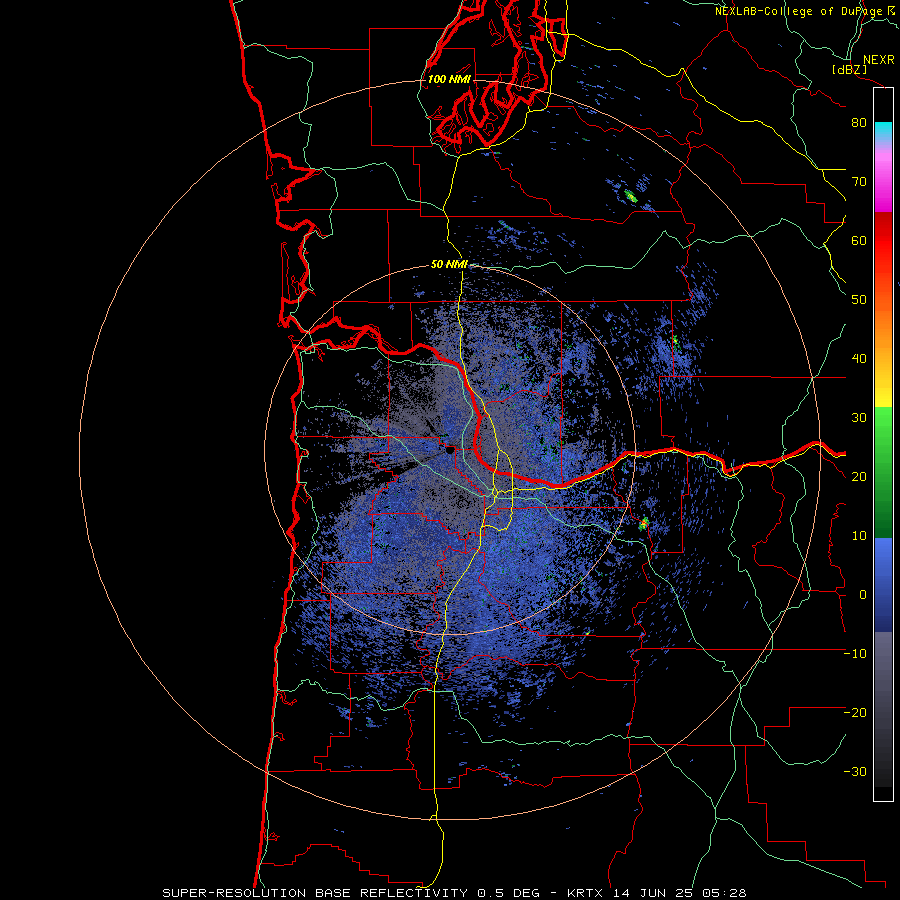Click the 14 JUN 25 05:28 timestamp
Image resolution: width=900 pixels, height=900 pixels.
tap(680, 893)
